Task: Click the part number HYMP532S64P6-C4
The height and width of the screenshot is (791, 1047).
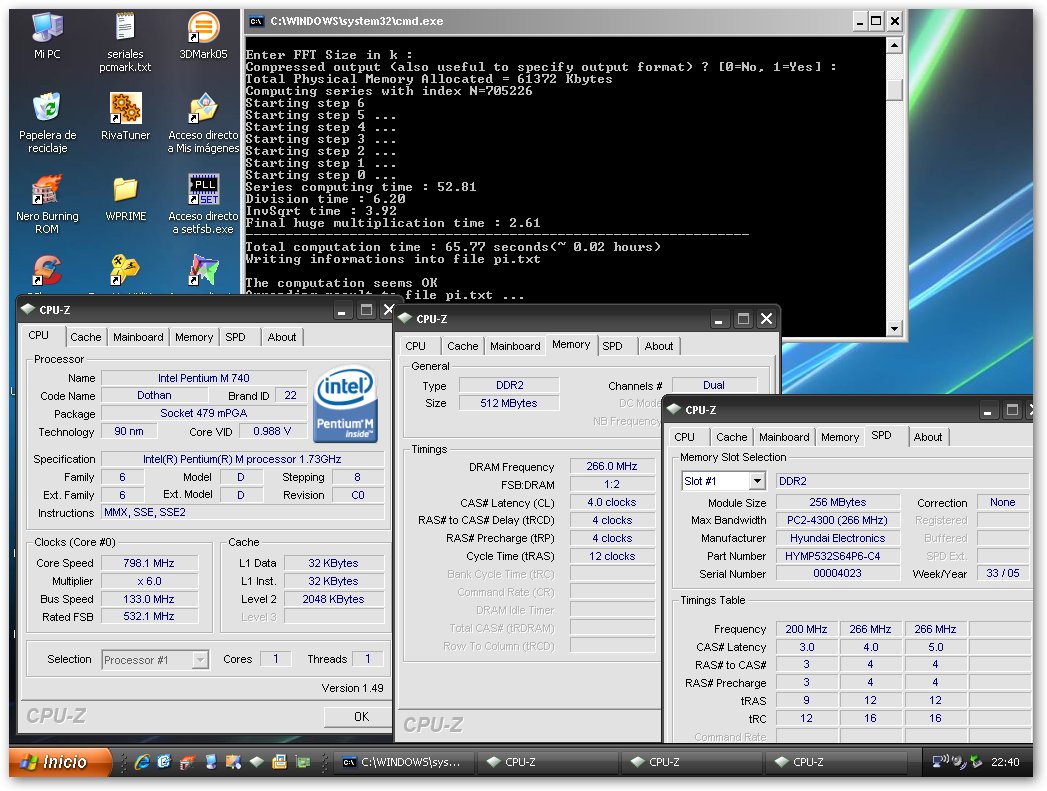Action: click(x=837, y=555)
